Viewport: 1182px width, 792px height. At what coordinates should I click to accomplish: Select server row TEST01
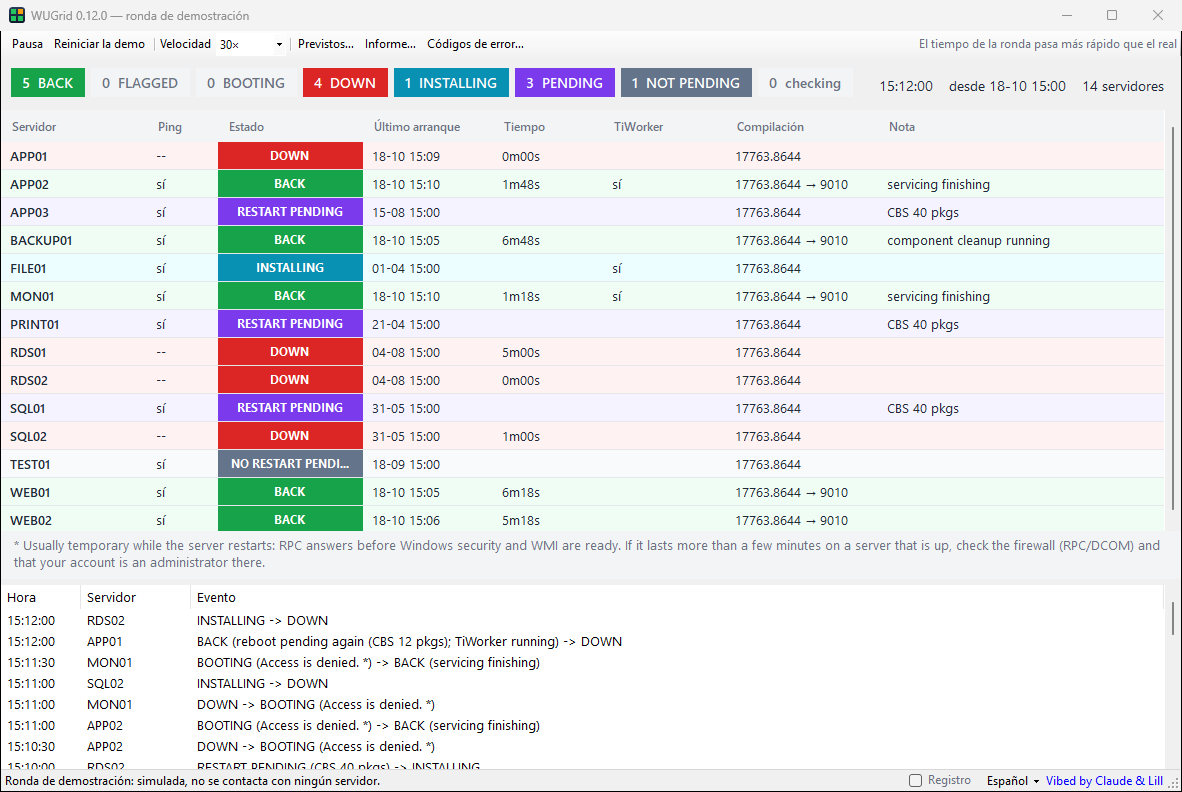(582, 464)
